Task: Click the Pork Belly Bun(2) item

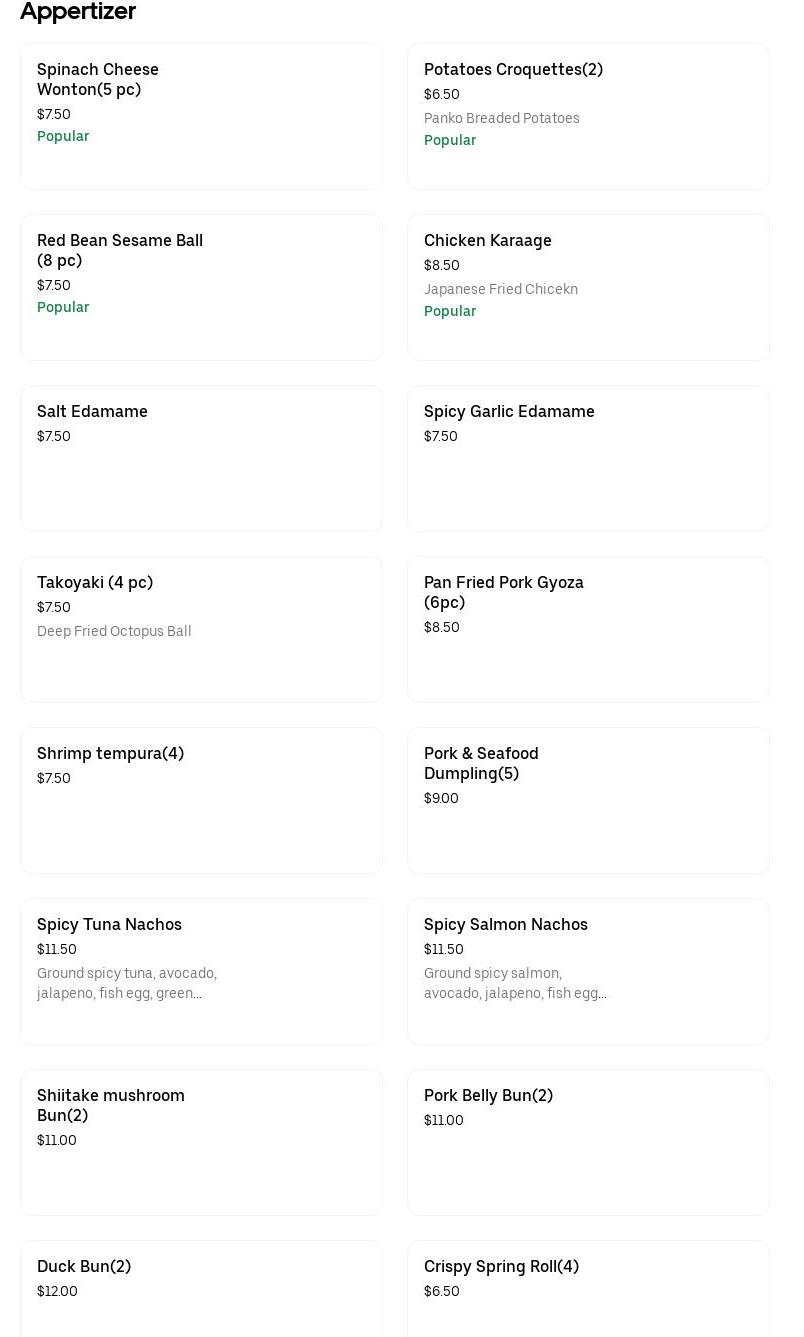Action: (588, 1142)
